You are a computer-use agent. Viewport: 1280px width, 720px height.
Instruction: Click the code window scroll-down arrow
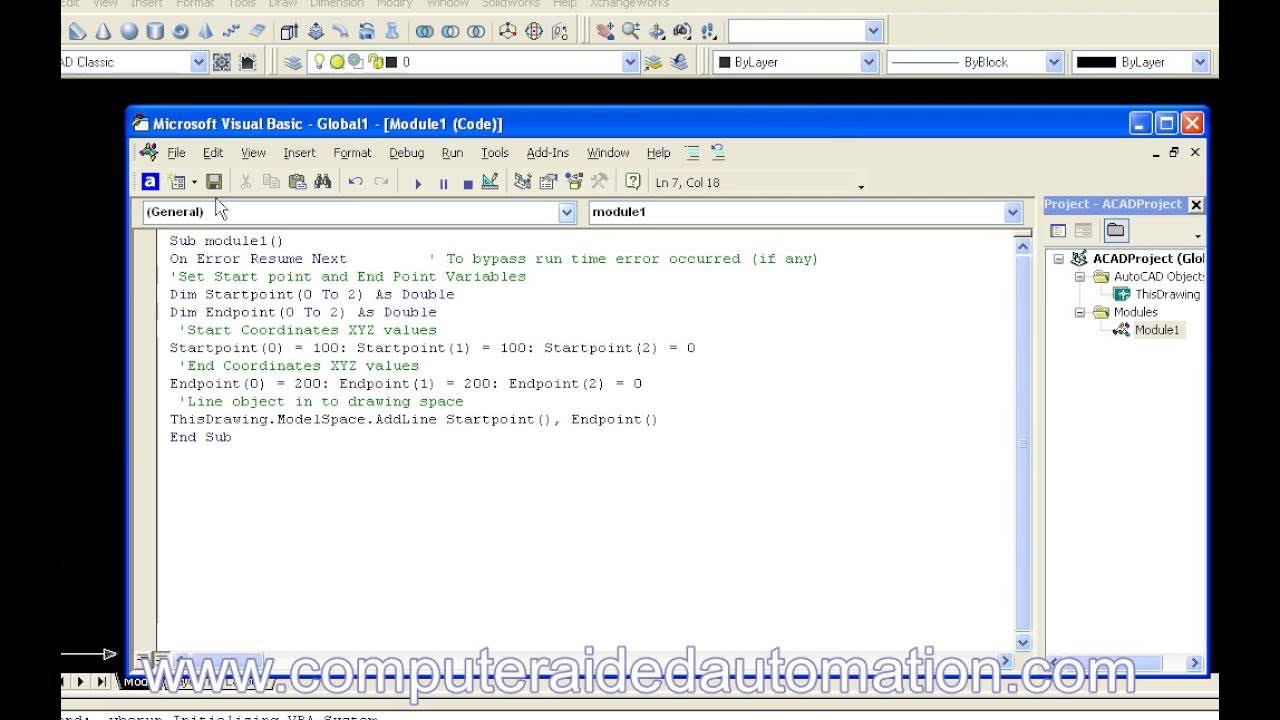coord(1023,642)
